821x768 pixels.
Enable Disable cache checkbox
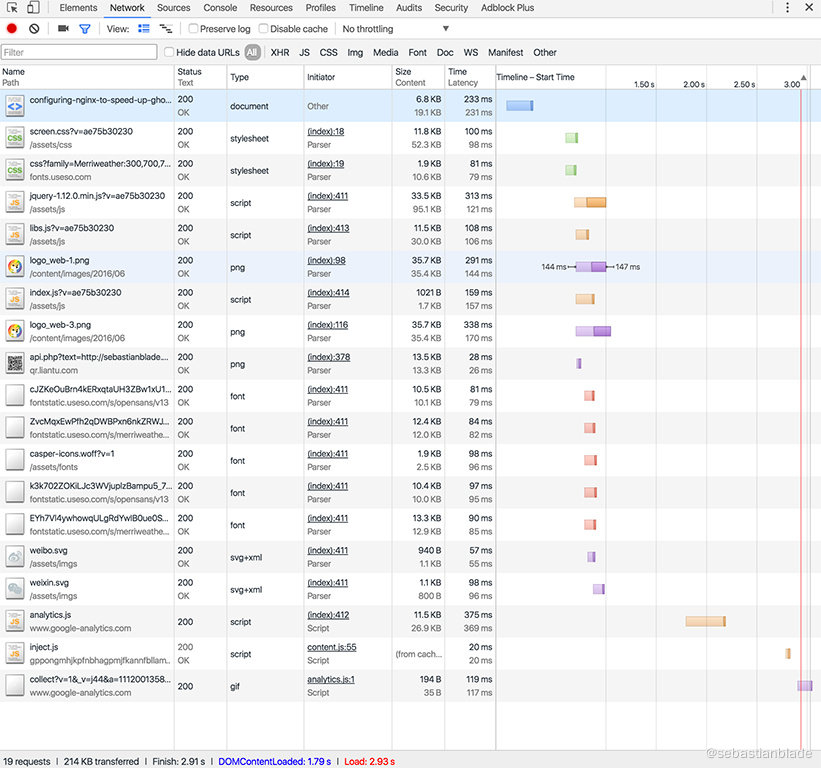[263, 29]
